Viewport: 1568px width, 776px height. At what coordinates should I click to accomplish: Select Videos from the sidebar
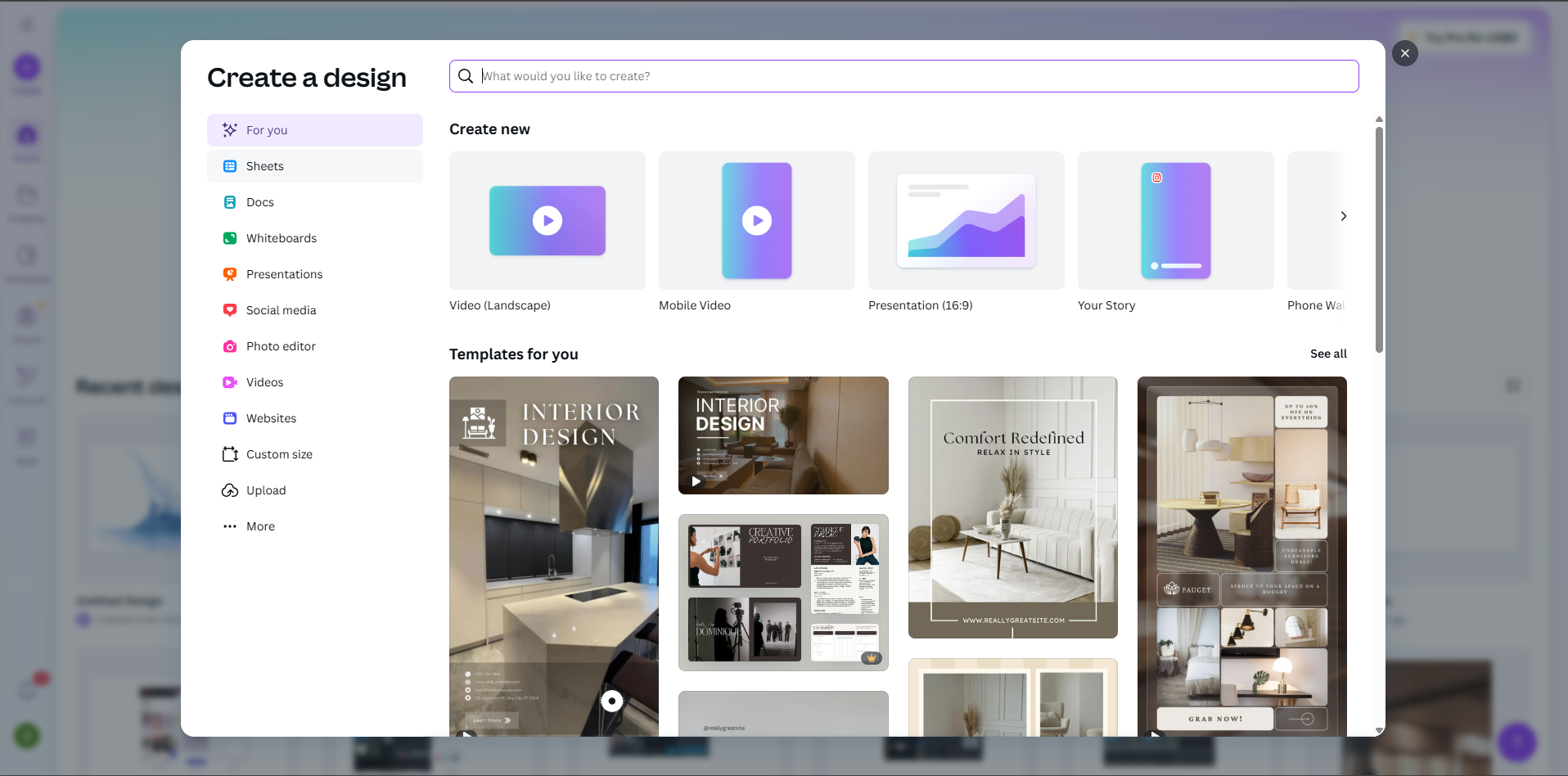[264, 381]
